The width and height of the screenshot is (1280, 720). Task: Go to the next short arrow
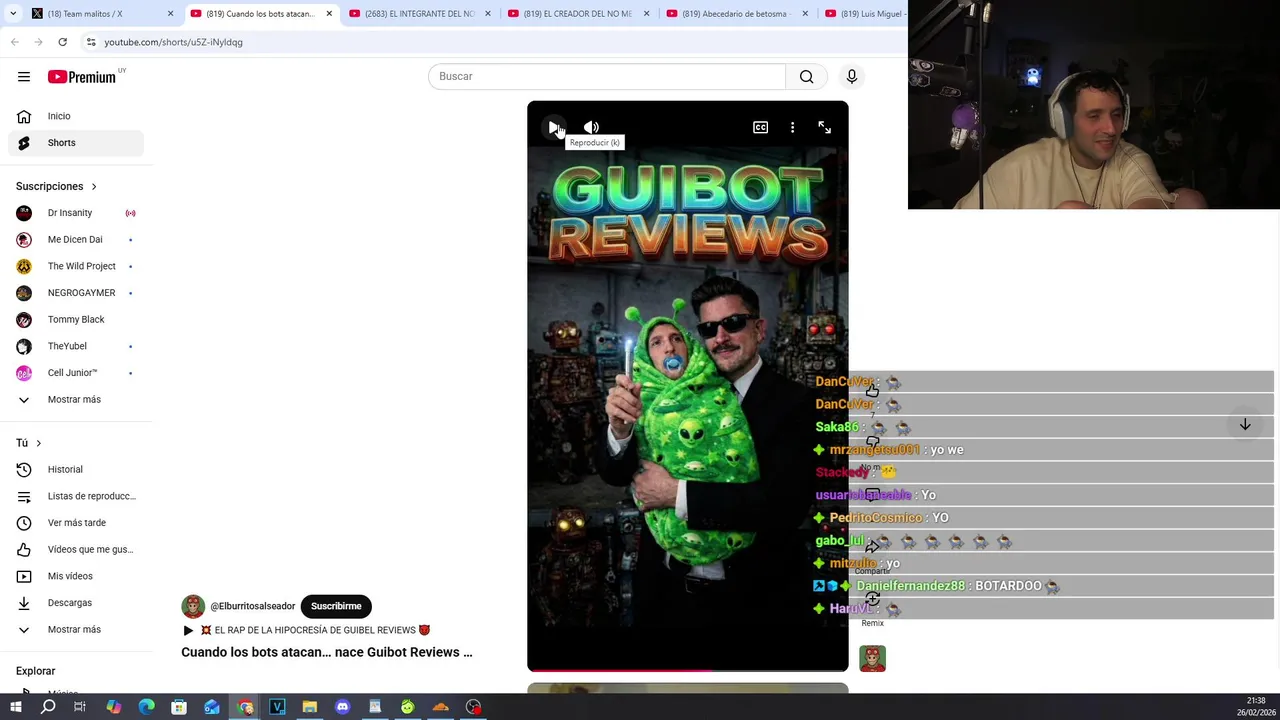point(1245,425)
